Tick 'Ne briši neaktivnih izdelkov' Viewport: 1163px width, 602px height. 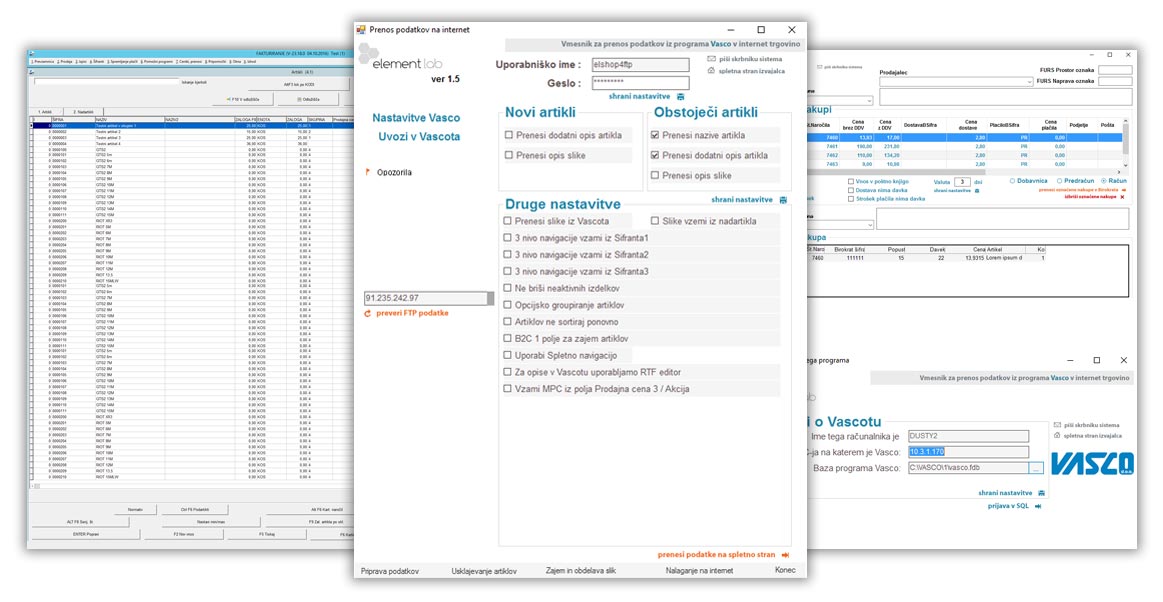click(507, 288)
